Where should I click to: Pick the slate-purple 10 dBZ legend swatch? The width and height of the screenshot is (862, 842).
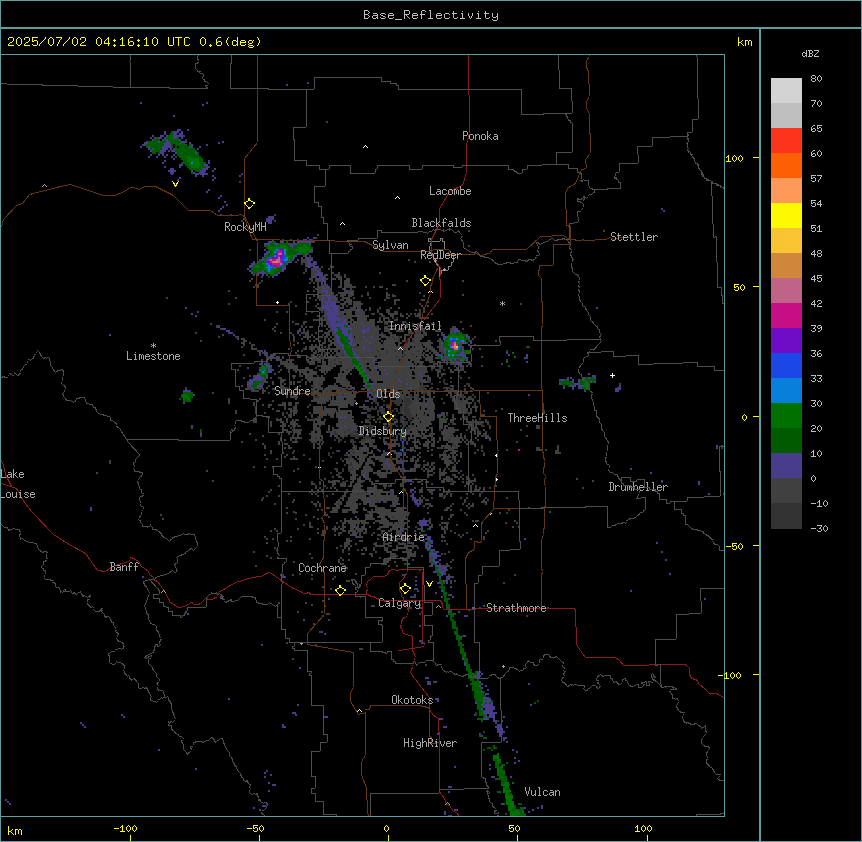pos(786,466)
